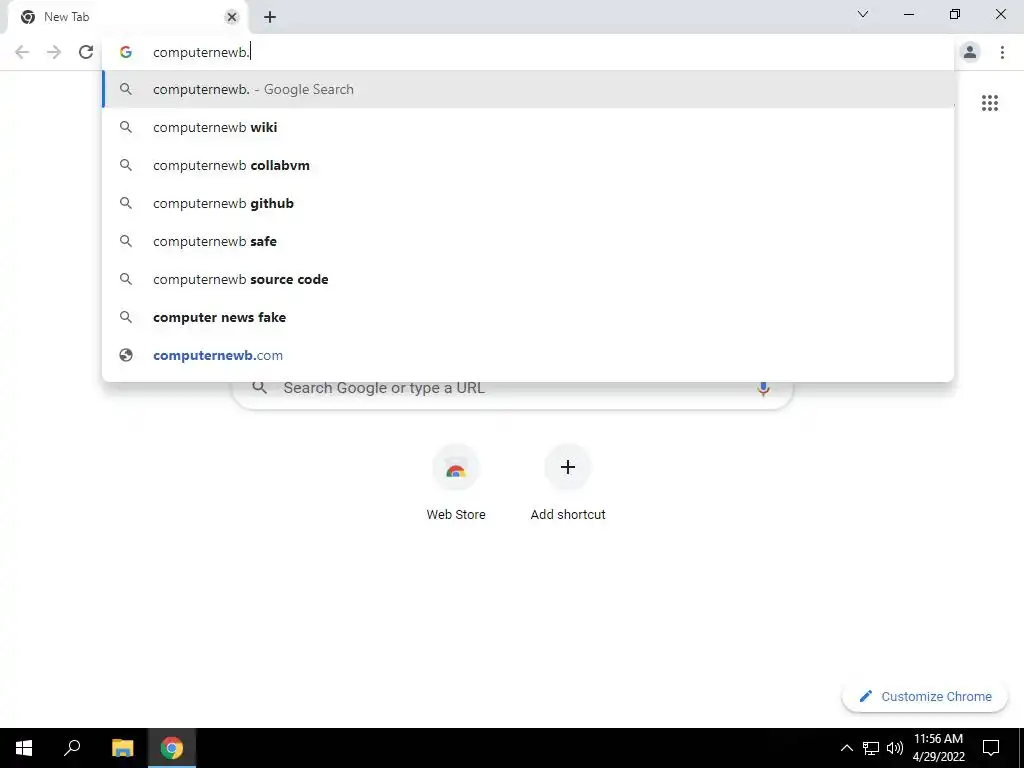Open the Action Center notifications icon
The image size is (1024, 768).
coord(991,748)
